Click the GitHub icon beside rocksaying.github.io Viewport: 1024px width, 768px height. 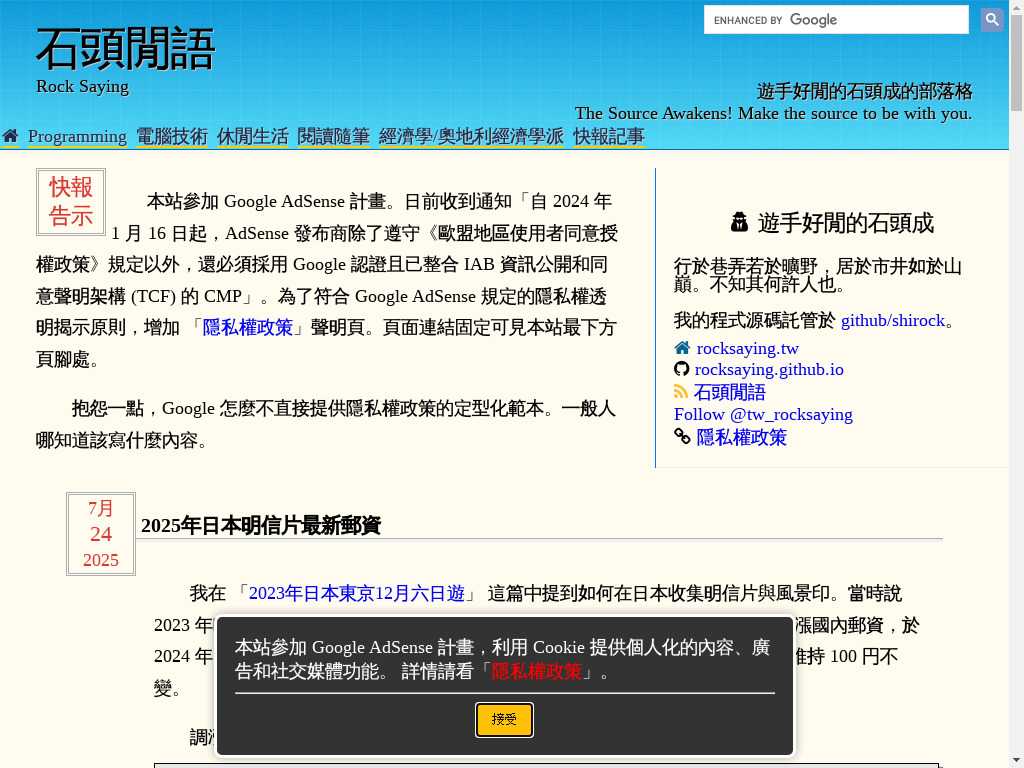(682, 369)
